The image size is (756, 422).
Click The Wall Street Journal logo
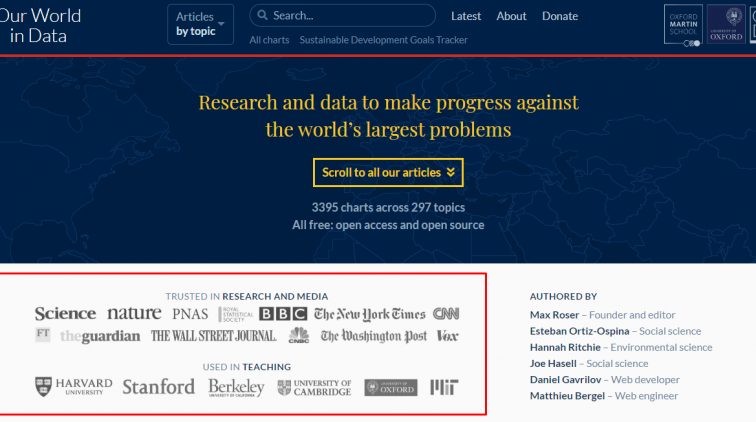pos(214,336)
